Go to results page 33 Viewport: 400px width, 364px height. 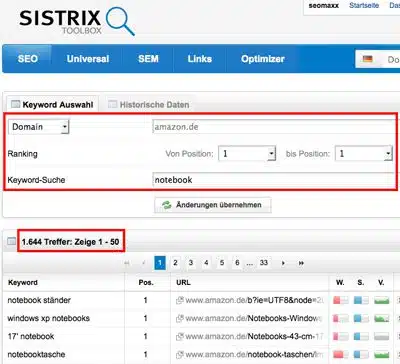click(x=264, y=263)
